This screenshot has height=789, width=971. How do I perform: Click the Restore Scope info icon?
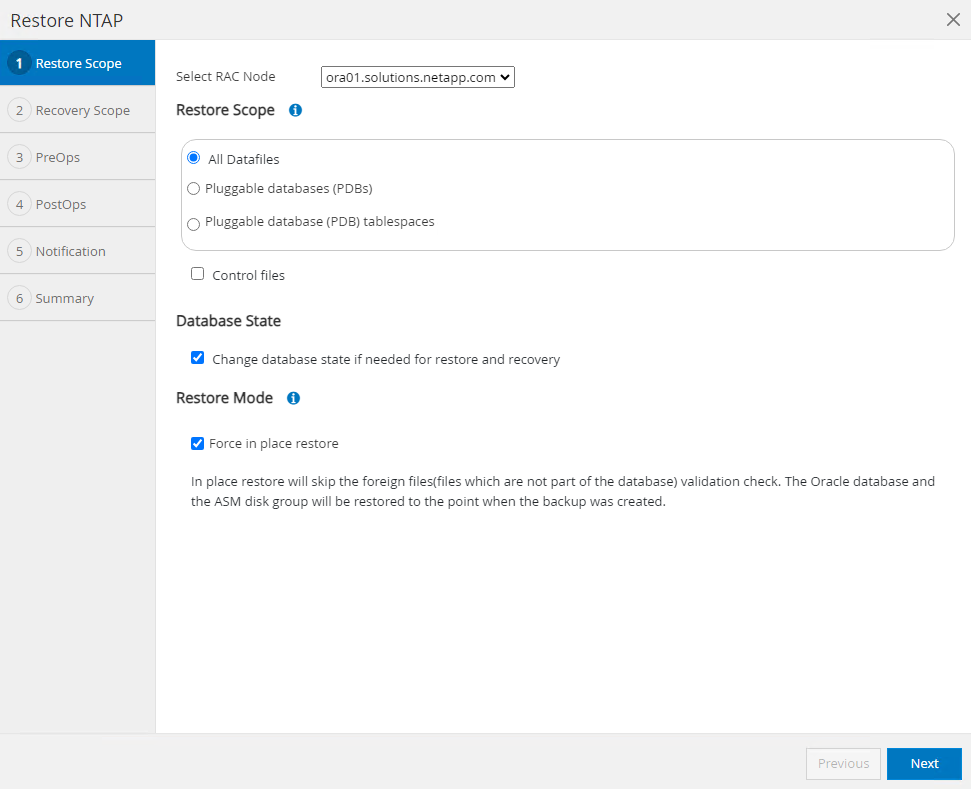pyautogui.click(x=295, y=110)
